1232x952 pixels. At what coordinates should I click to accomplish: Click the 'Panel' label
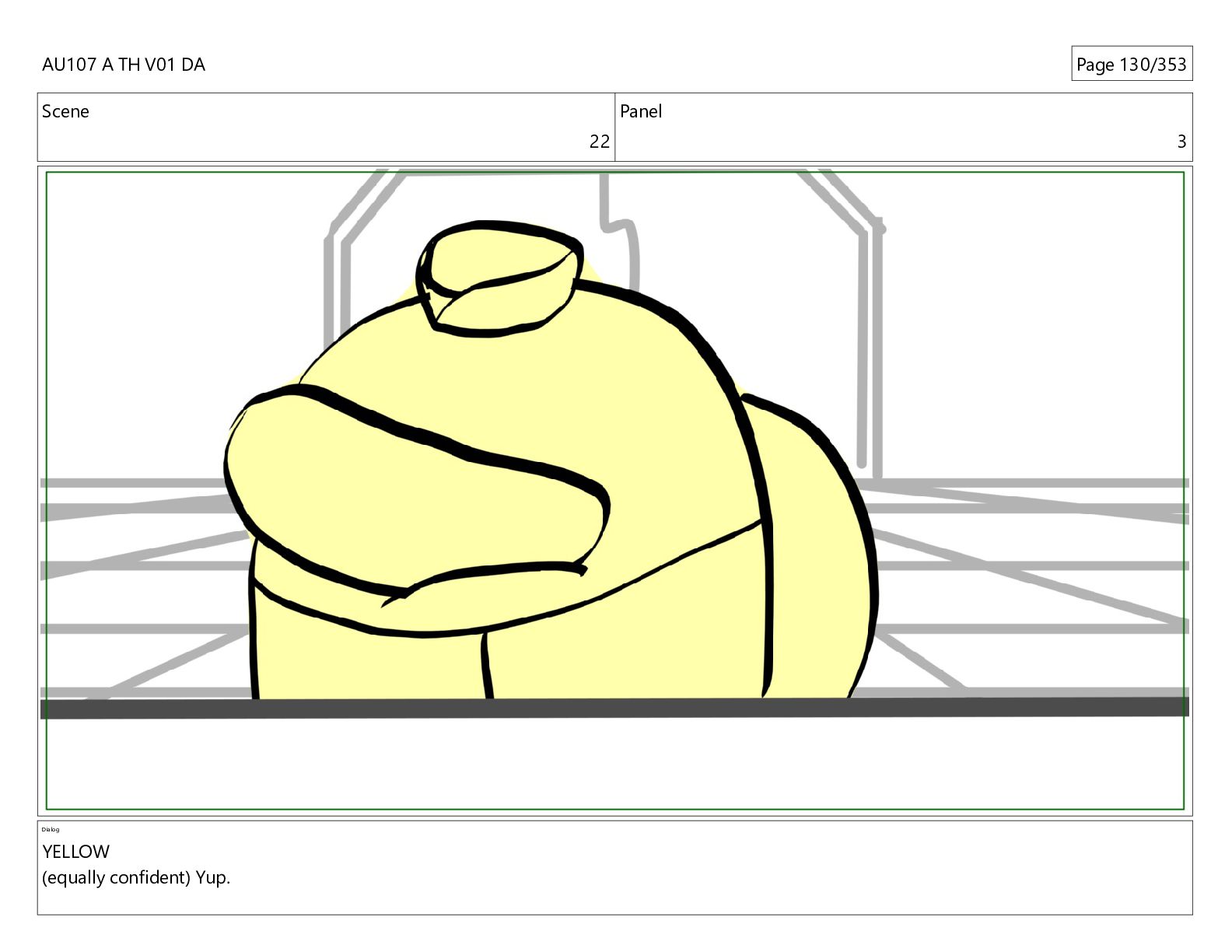(641, 111)
